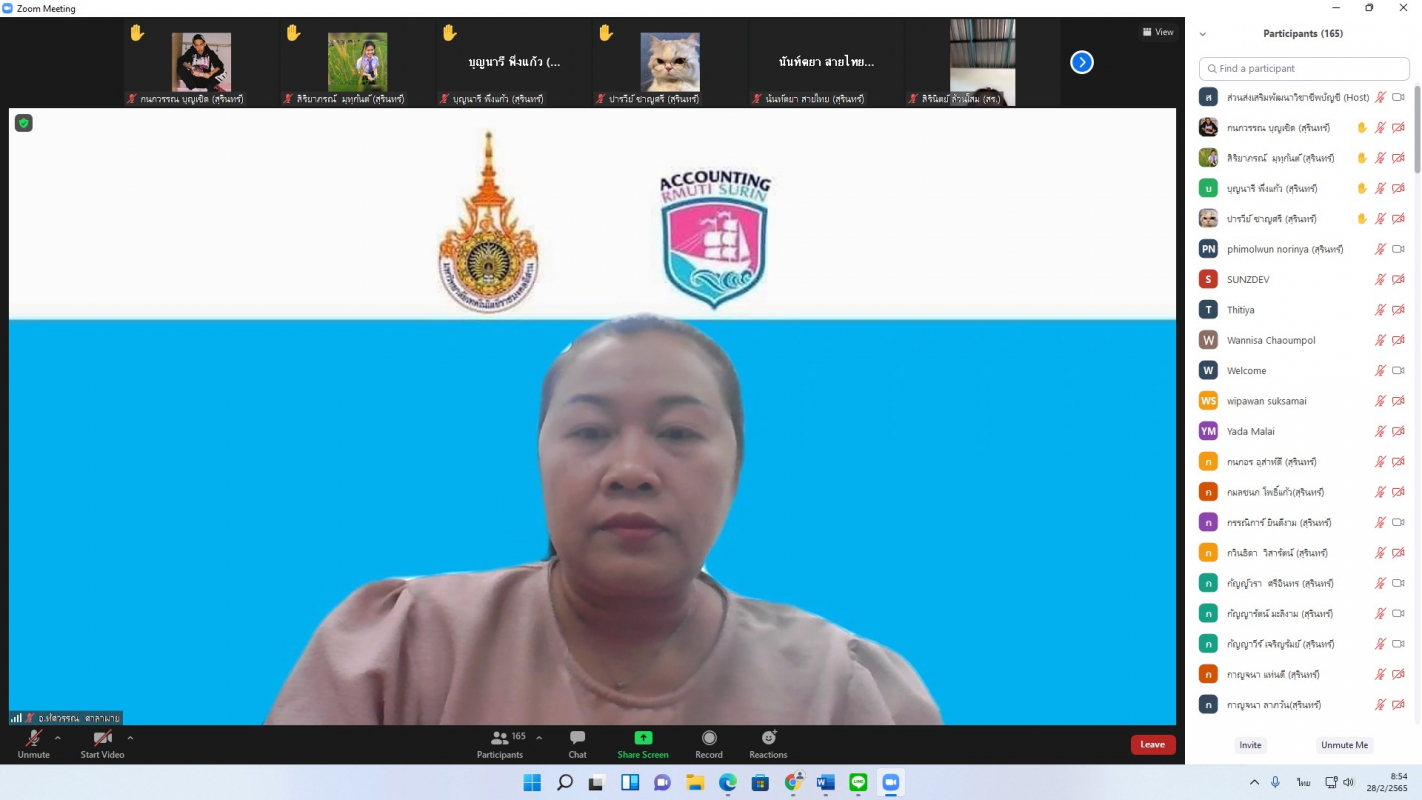
Task: Show hidden system tray icons
Action: coord(1254,782)
